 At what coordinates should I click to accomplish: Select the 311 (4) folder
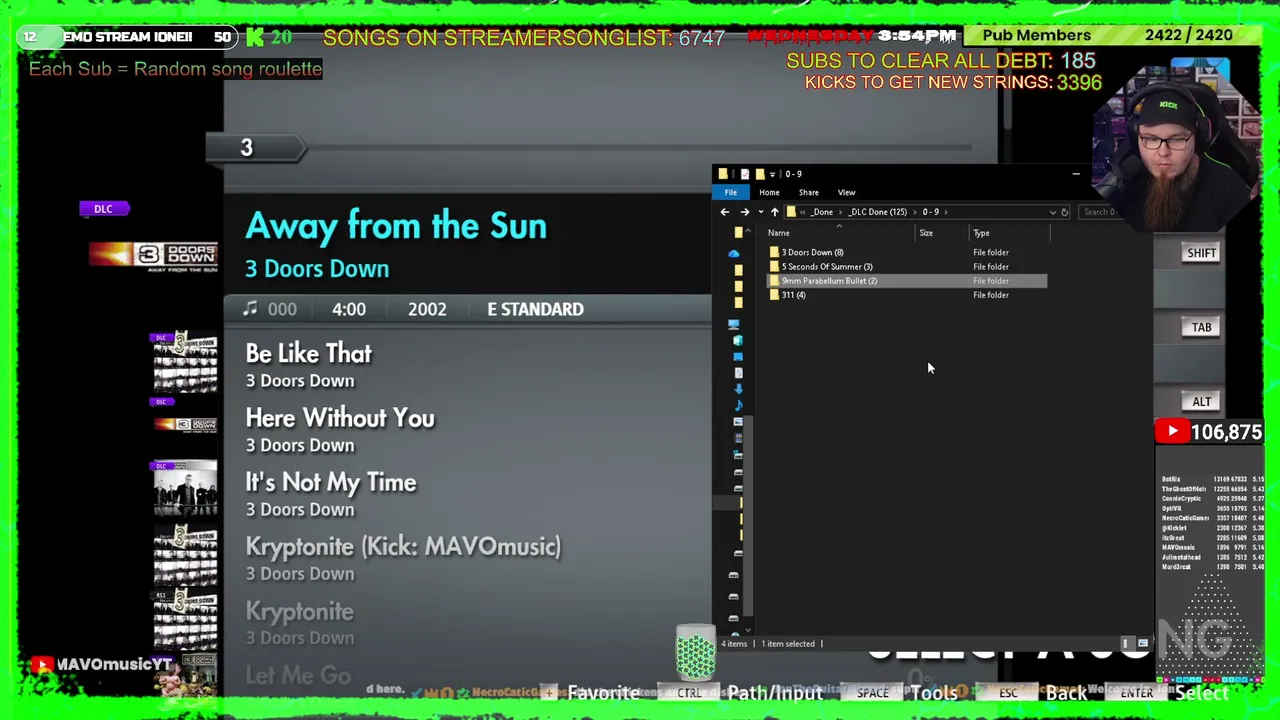click(x=907, y=295)
